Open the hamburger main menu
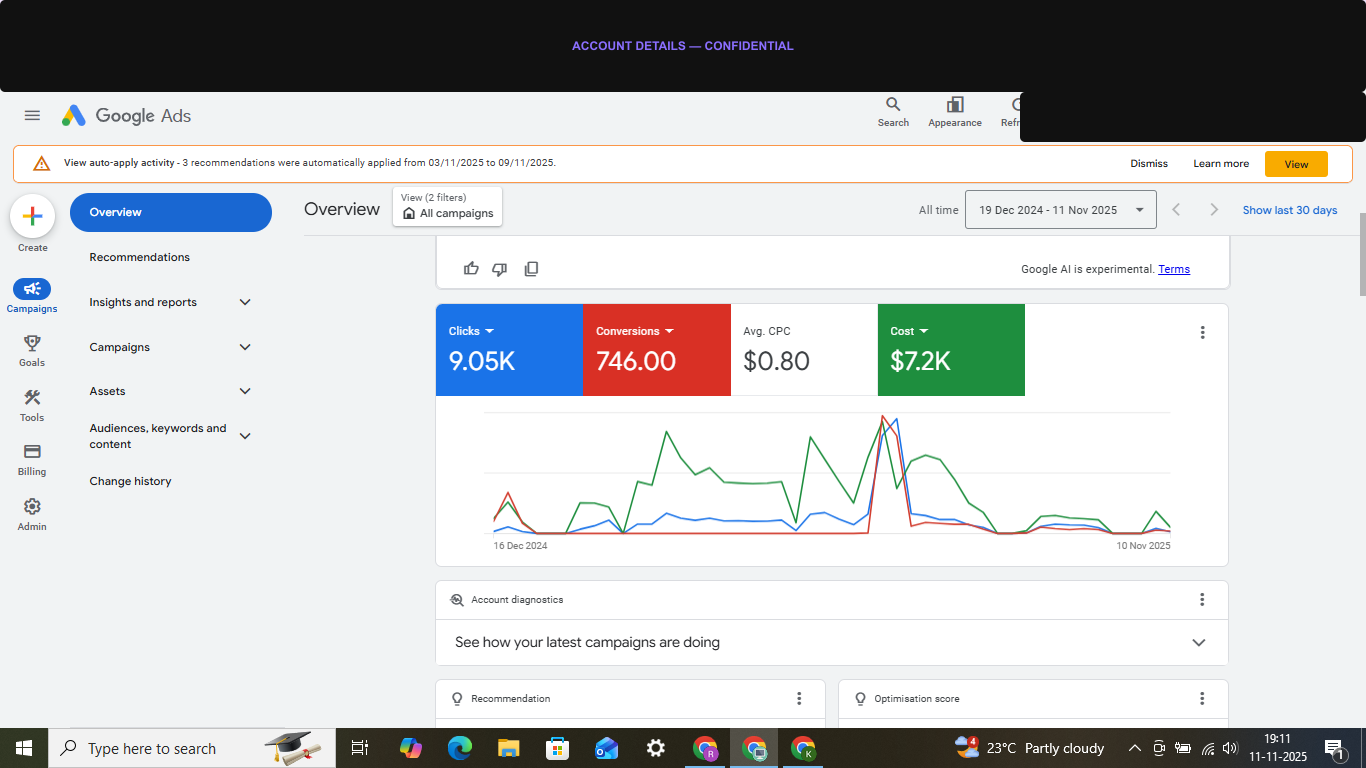This screenshot has width=1366, height=768. 32,115
